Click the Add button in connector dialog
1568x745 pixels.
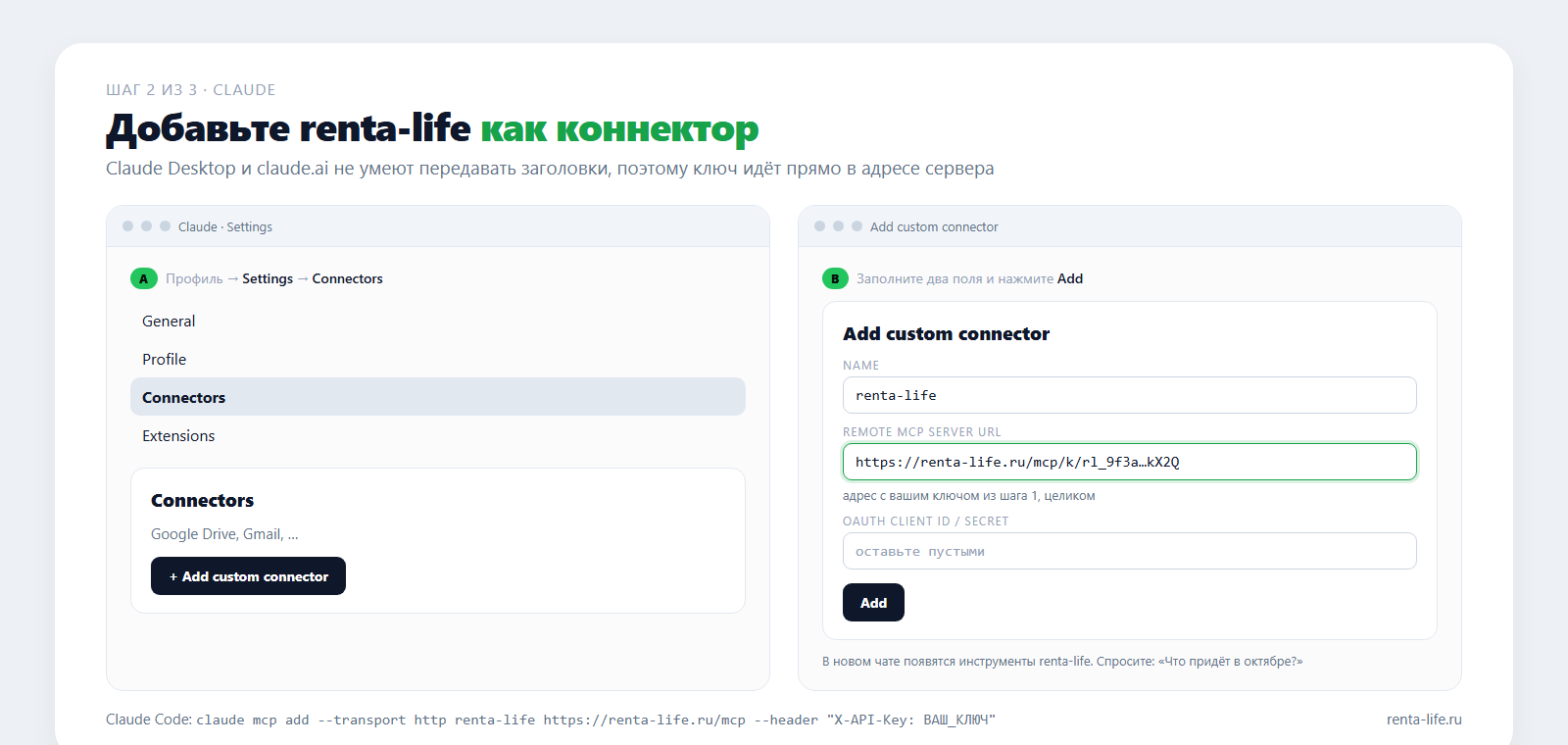(x=873, y=603)
